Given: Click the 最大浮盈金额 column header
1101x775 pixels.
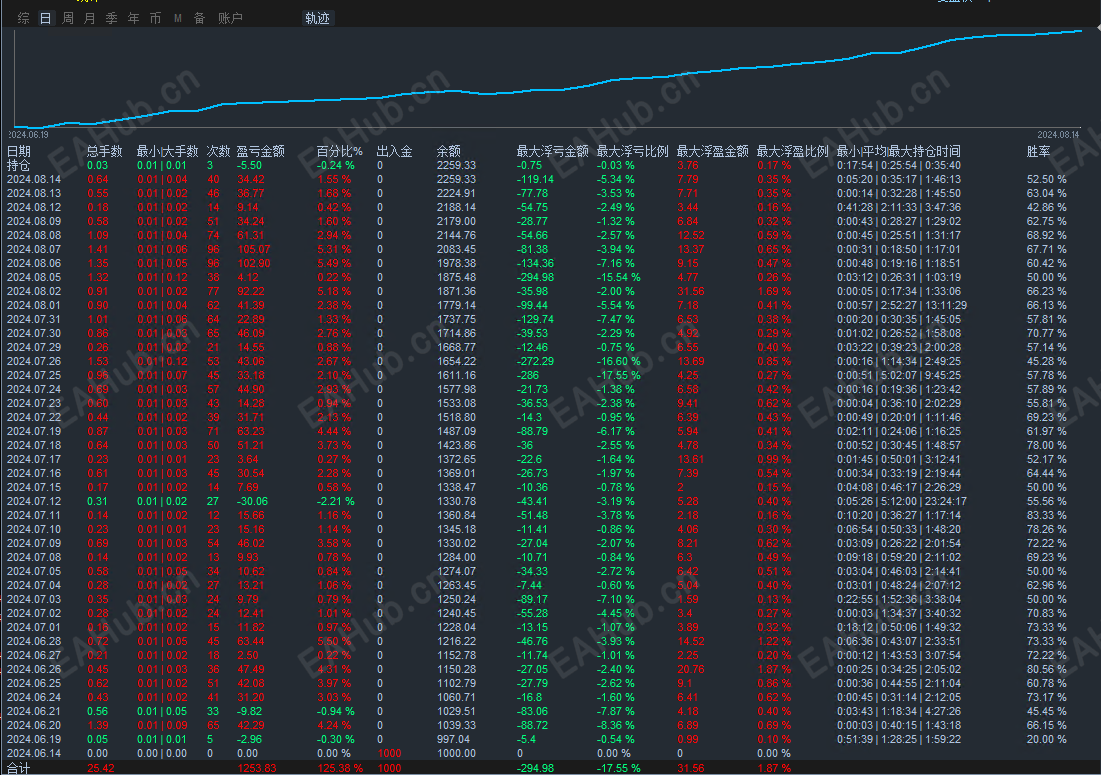Looking at the screenshot, I should click(713, 151).
